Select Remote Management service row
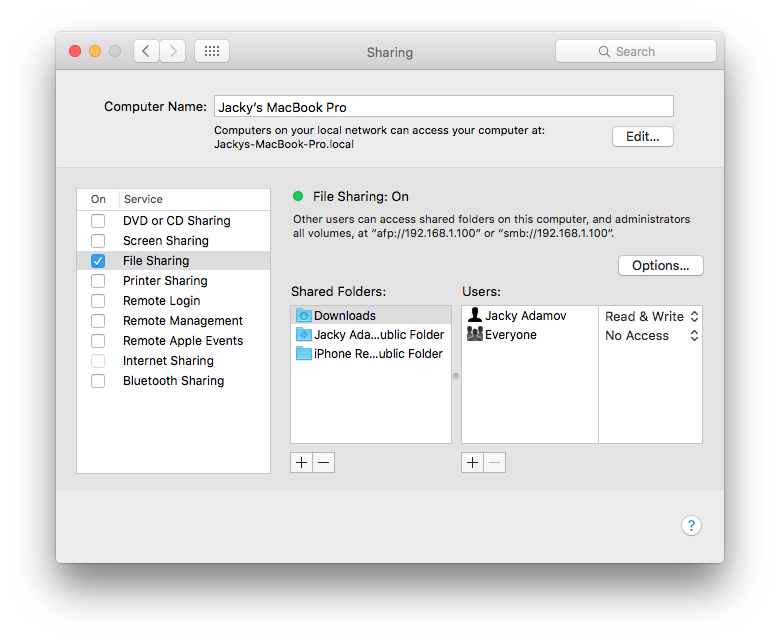Image resolution: width=780 pixels, height=643 pixels. [x=182, y=321]
